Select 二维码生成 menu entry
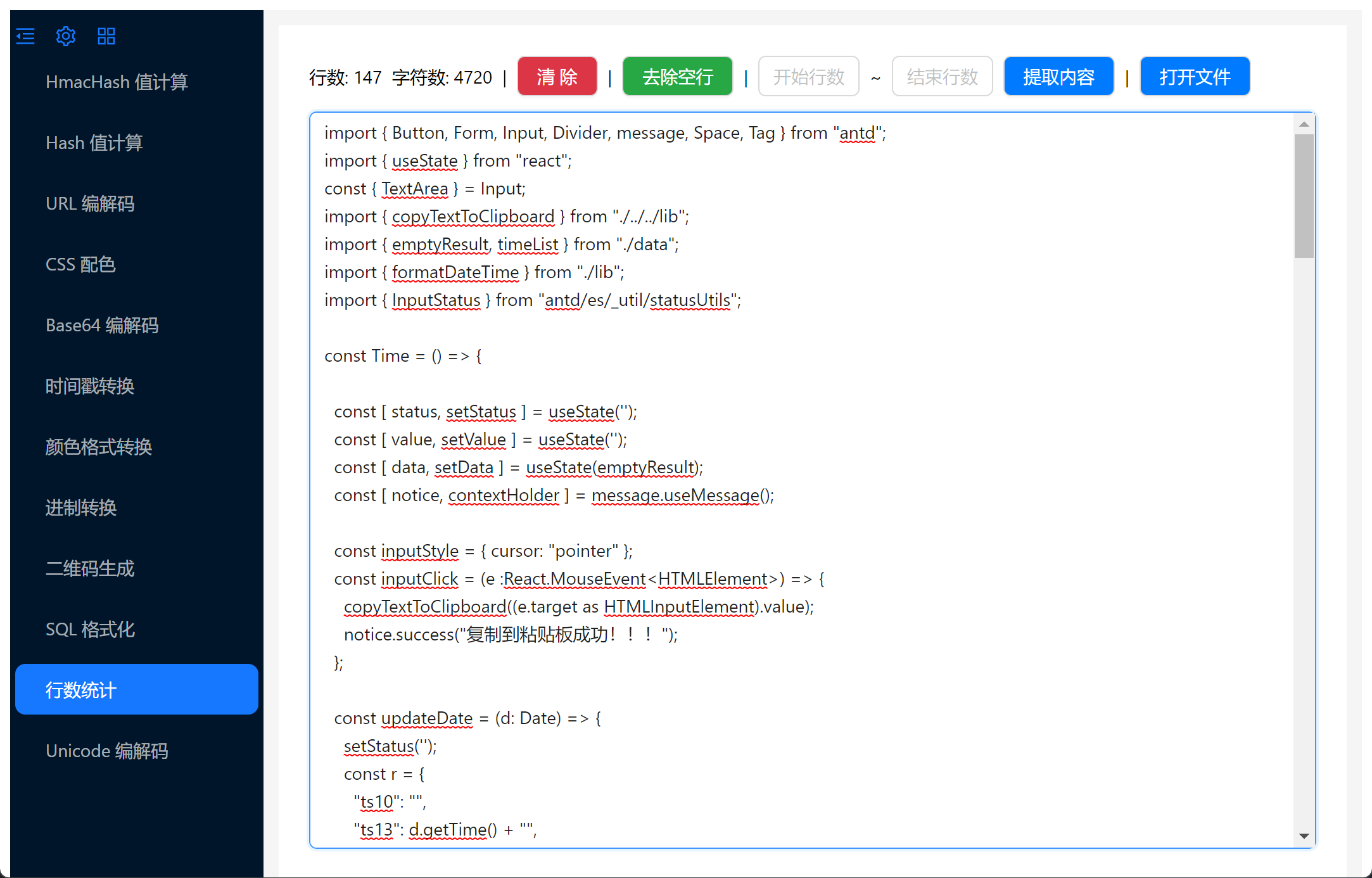This screenshot has height=878, width=1372. pos(90,568)
